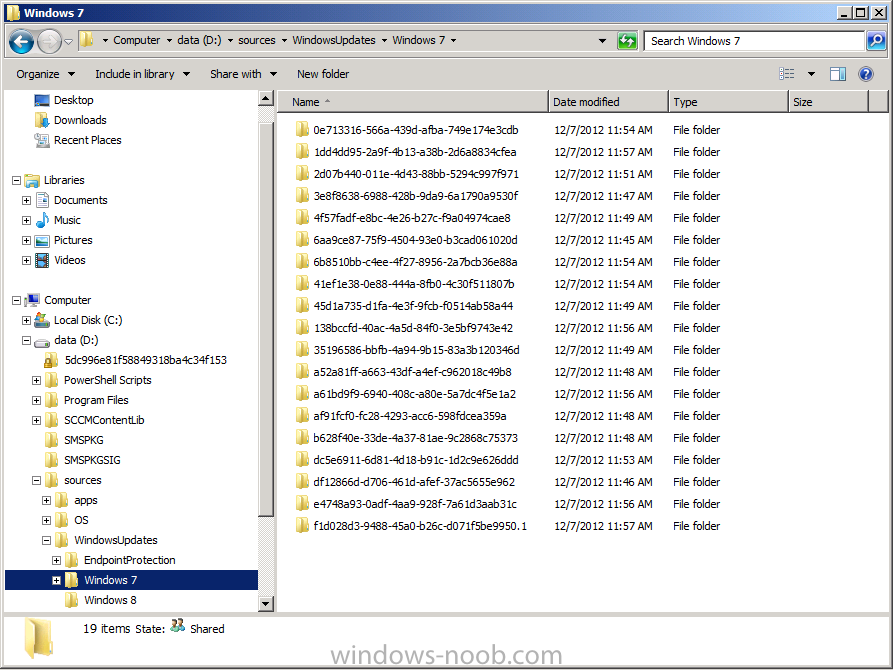893x670 pixels.
Task: Select locked folder 5dc996e81f58849318ba4c34f153
Action: (x=145, y=360)
